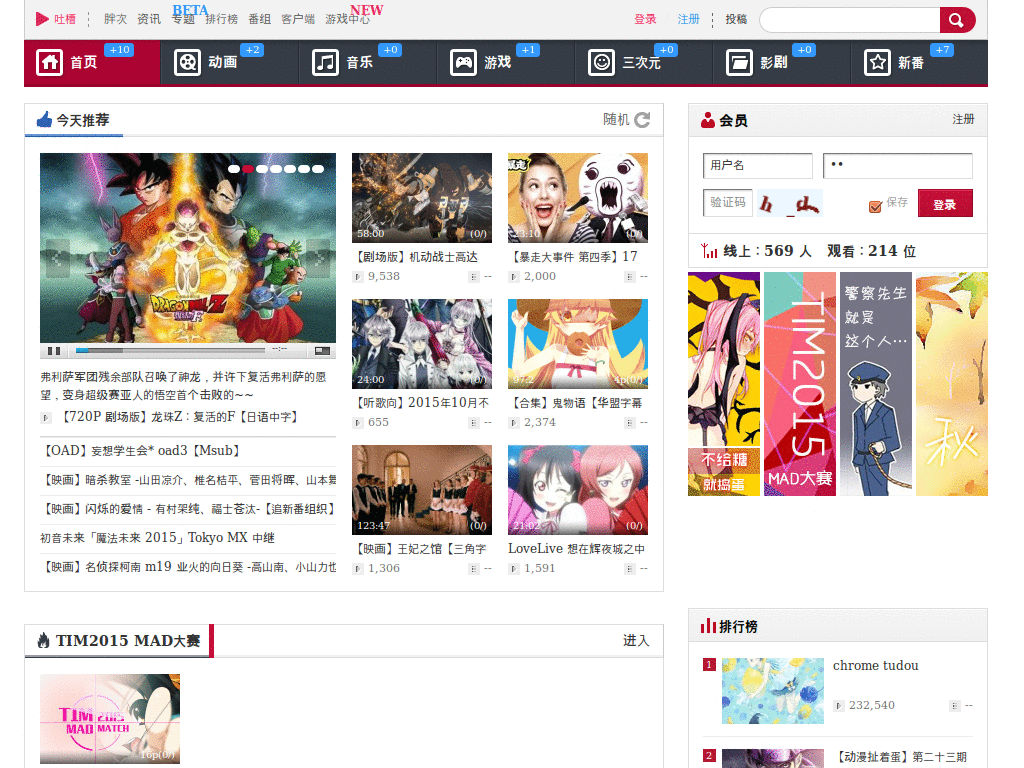
Task: Click the 排行榜 bar chart icon
Action: pyautogui.click(x=709, y=626)
